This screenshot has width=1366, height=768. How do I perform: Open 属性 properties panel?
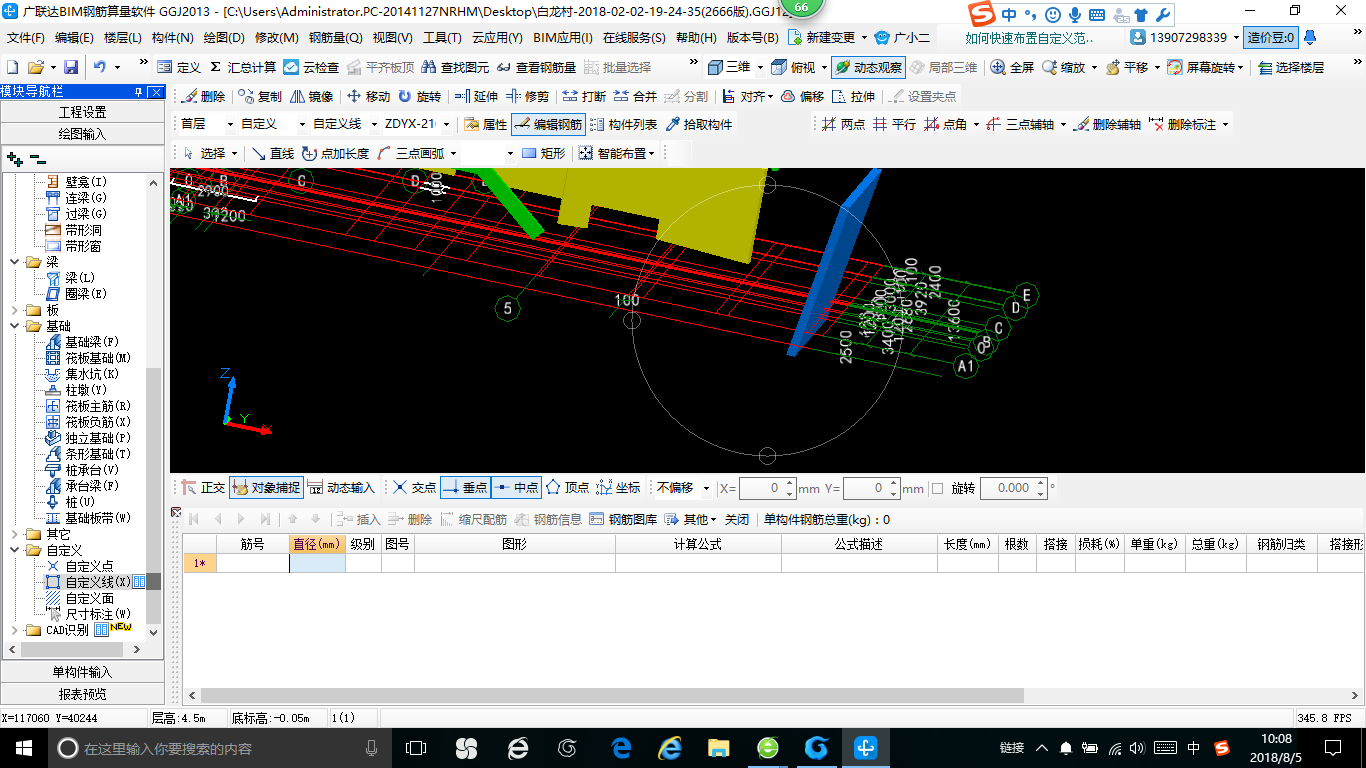point(486,125)
